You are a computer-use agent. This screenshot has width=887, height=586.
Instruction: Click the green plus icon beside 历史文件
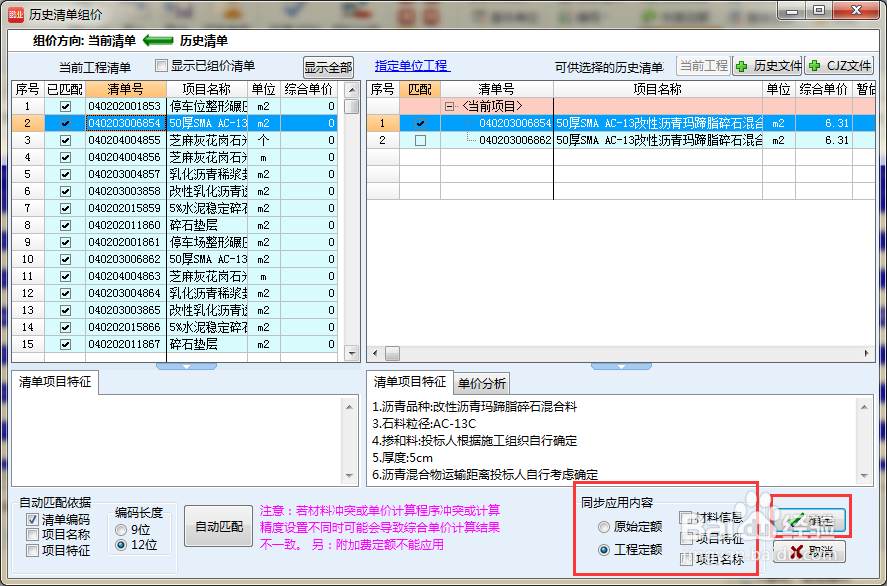(x=741, y=66)
